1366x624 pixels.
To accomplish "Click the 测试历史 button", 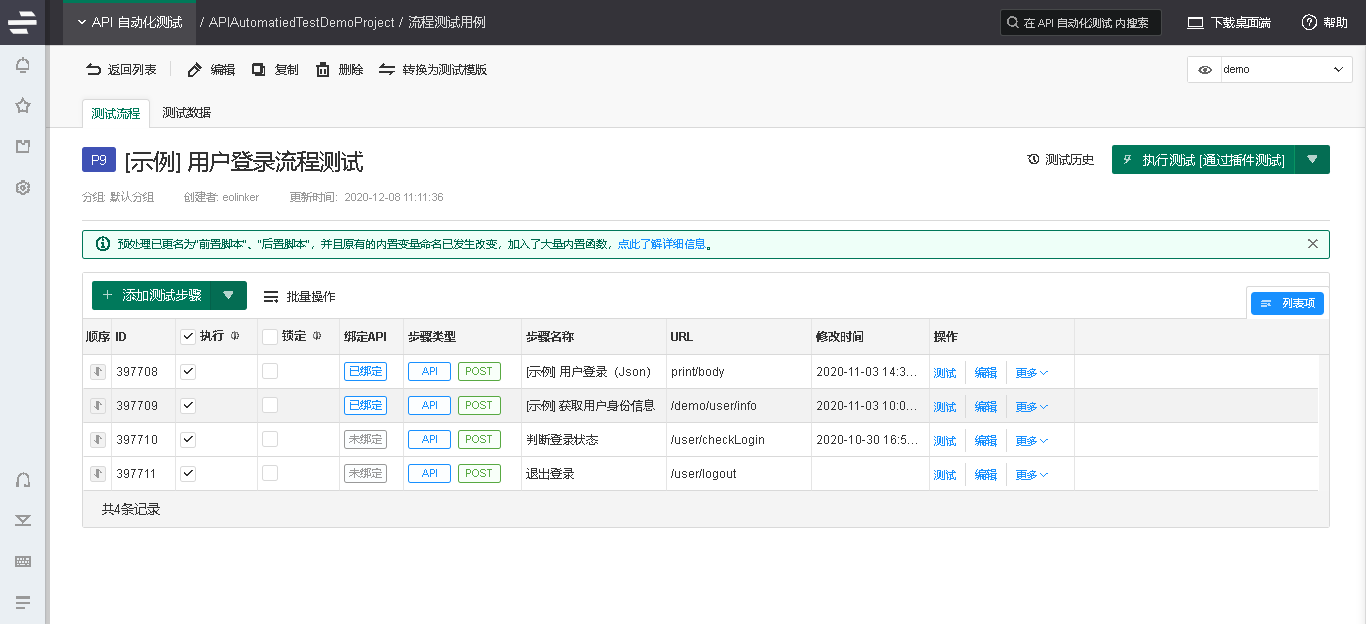I will pos(1060,160).
